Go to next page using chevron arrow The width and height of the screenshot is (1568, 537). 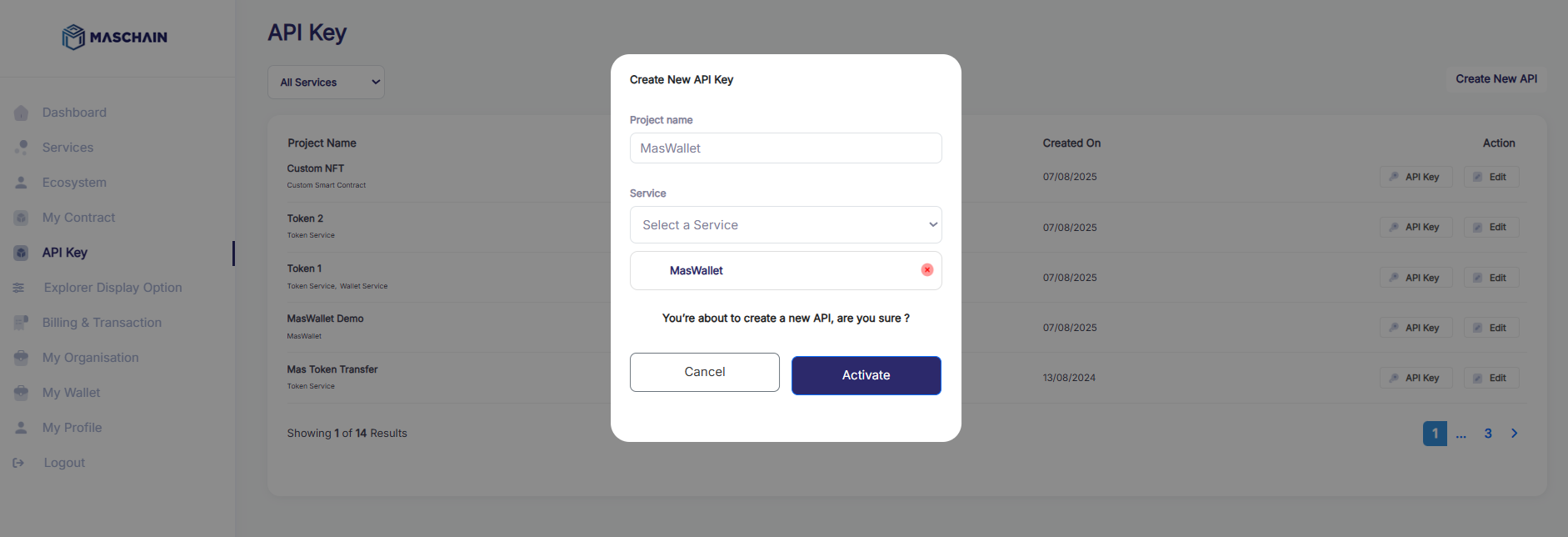(1514, 434)
